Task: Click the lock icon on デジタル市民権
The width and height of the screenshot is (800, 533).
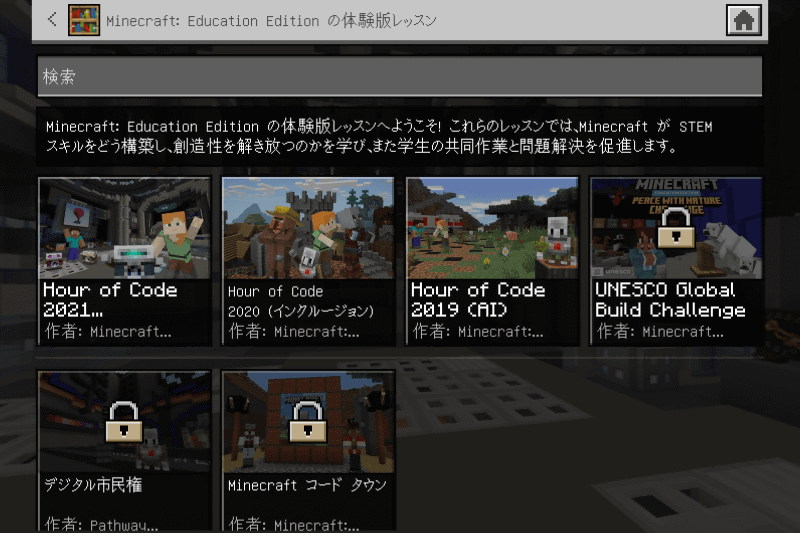Action: [124, 422]
